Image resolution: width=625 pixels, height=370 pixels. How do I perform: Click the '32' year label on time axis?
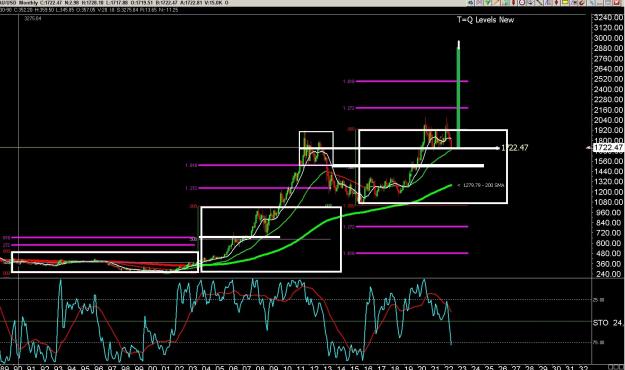tap(583, 367)
